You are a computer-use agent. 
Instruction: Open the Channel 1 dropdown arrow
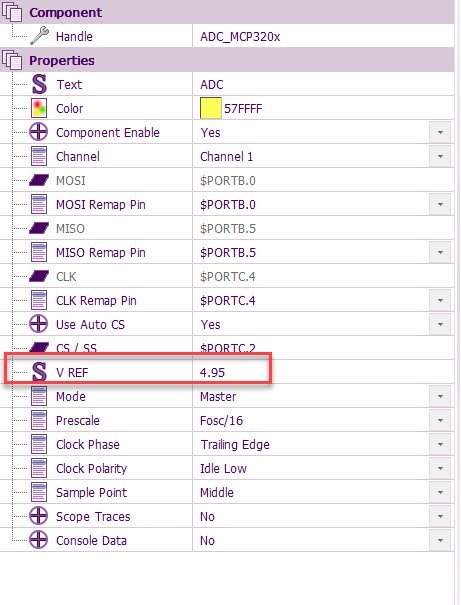pos(440,156)
